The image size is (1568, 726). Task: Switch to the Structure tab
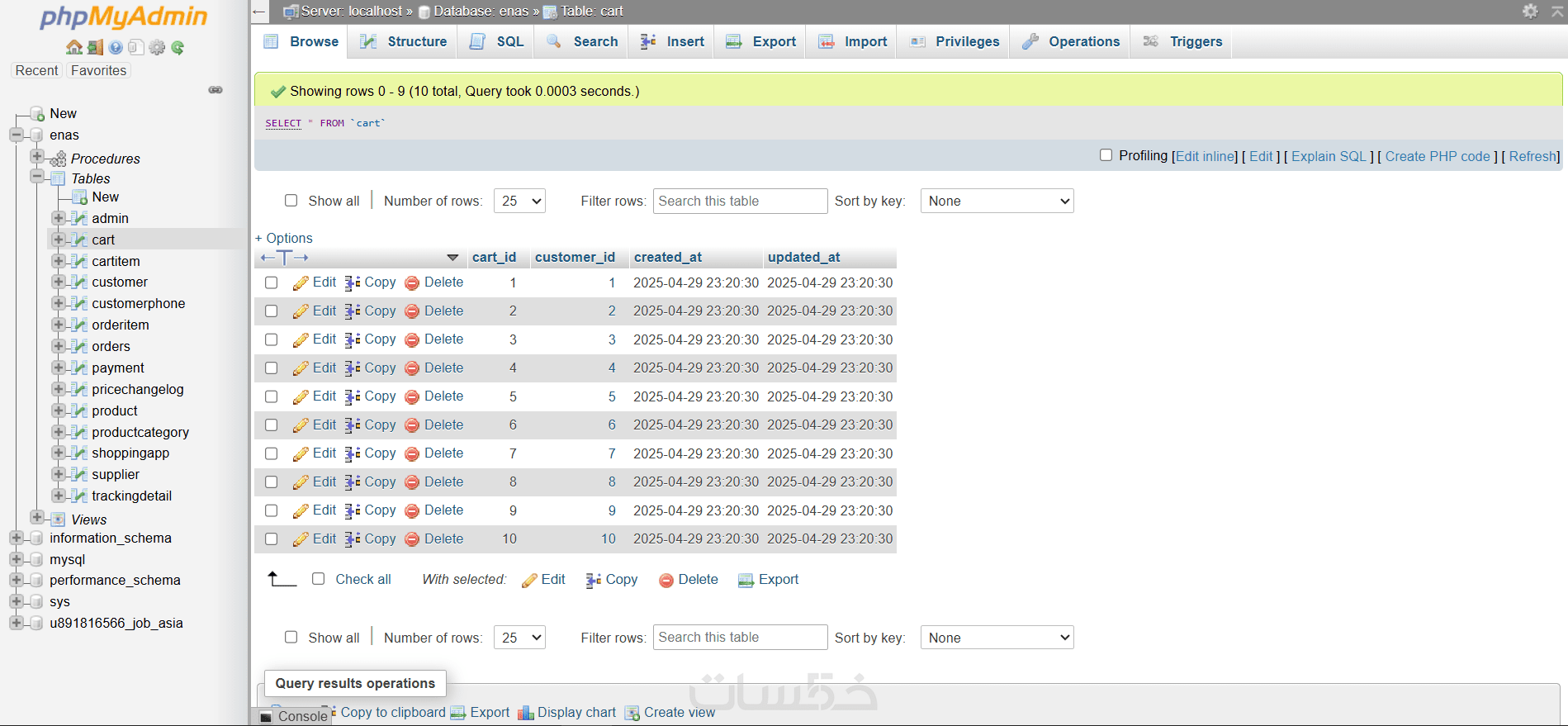404,41
